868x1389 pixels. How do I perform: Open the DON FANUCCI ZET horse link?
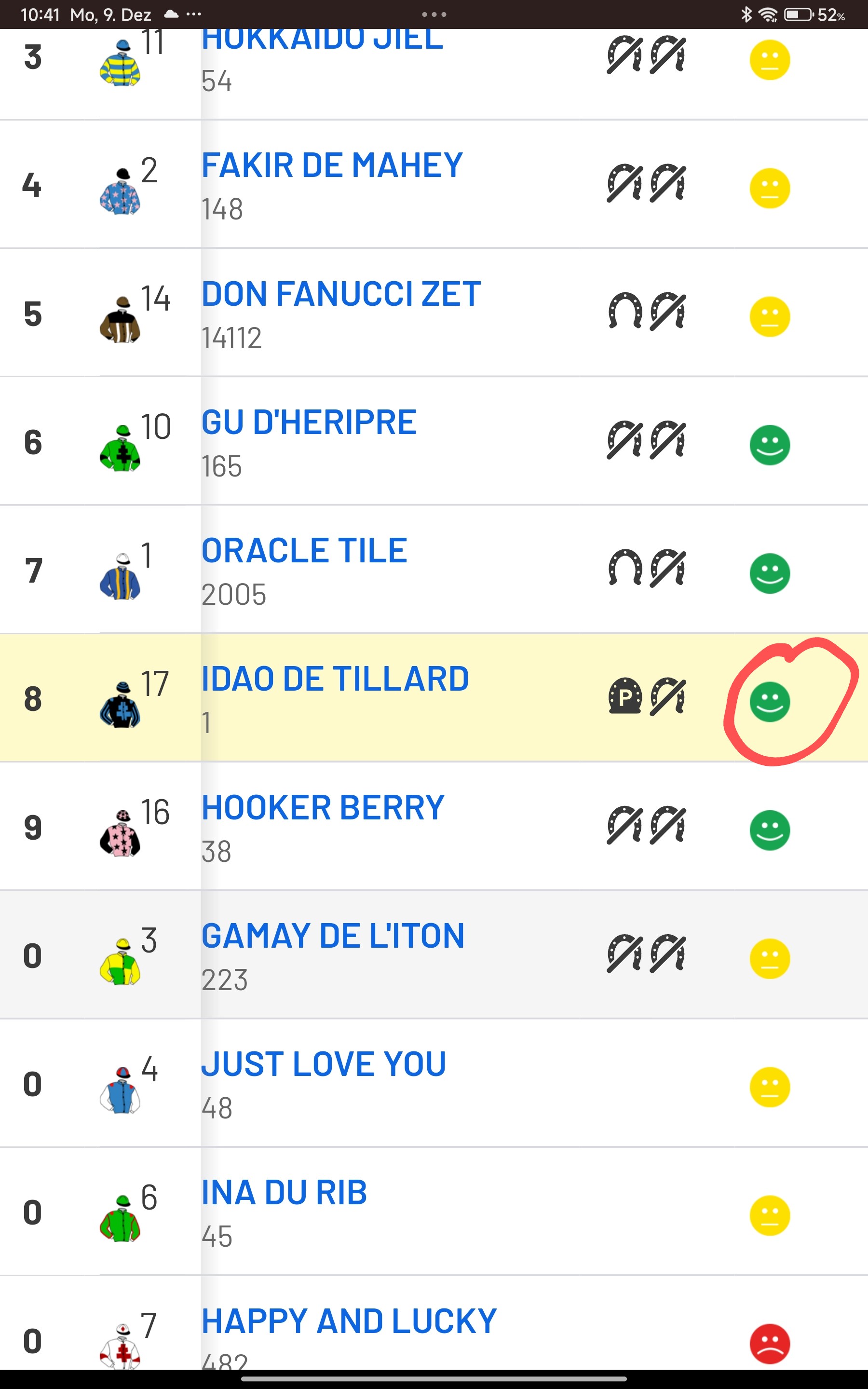(341, 294)
